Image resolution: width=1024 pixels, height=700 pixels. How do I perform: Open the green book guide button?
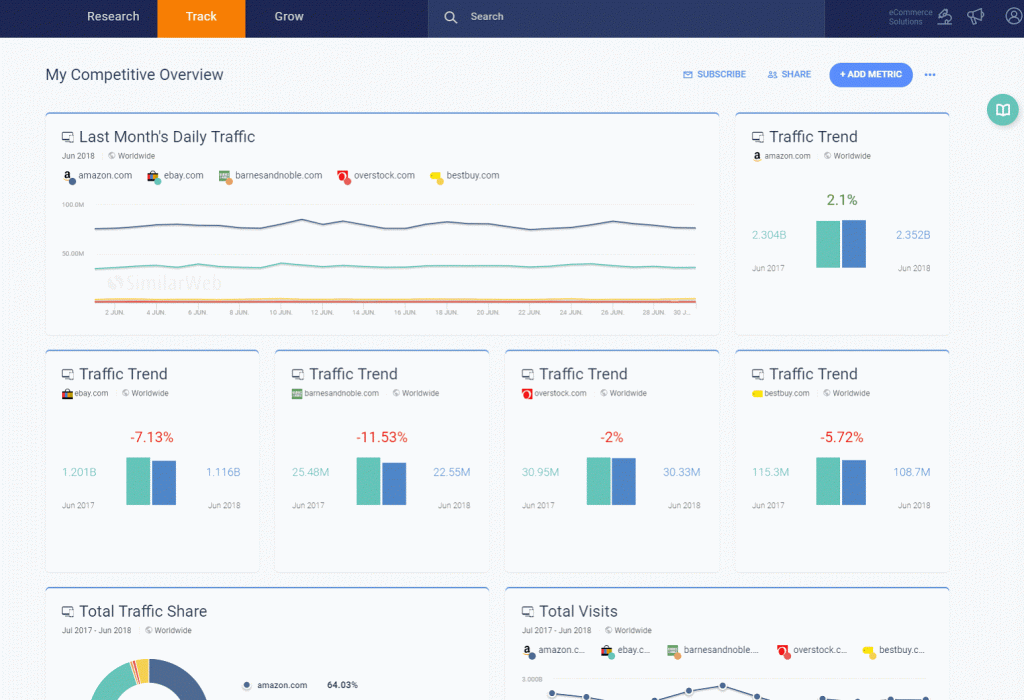coord(1002,110)
